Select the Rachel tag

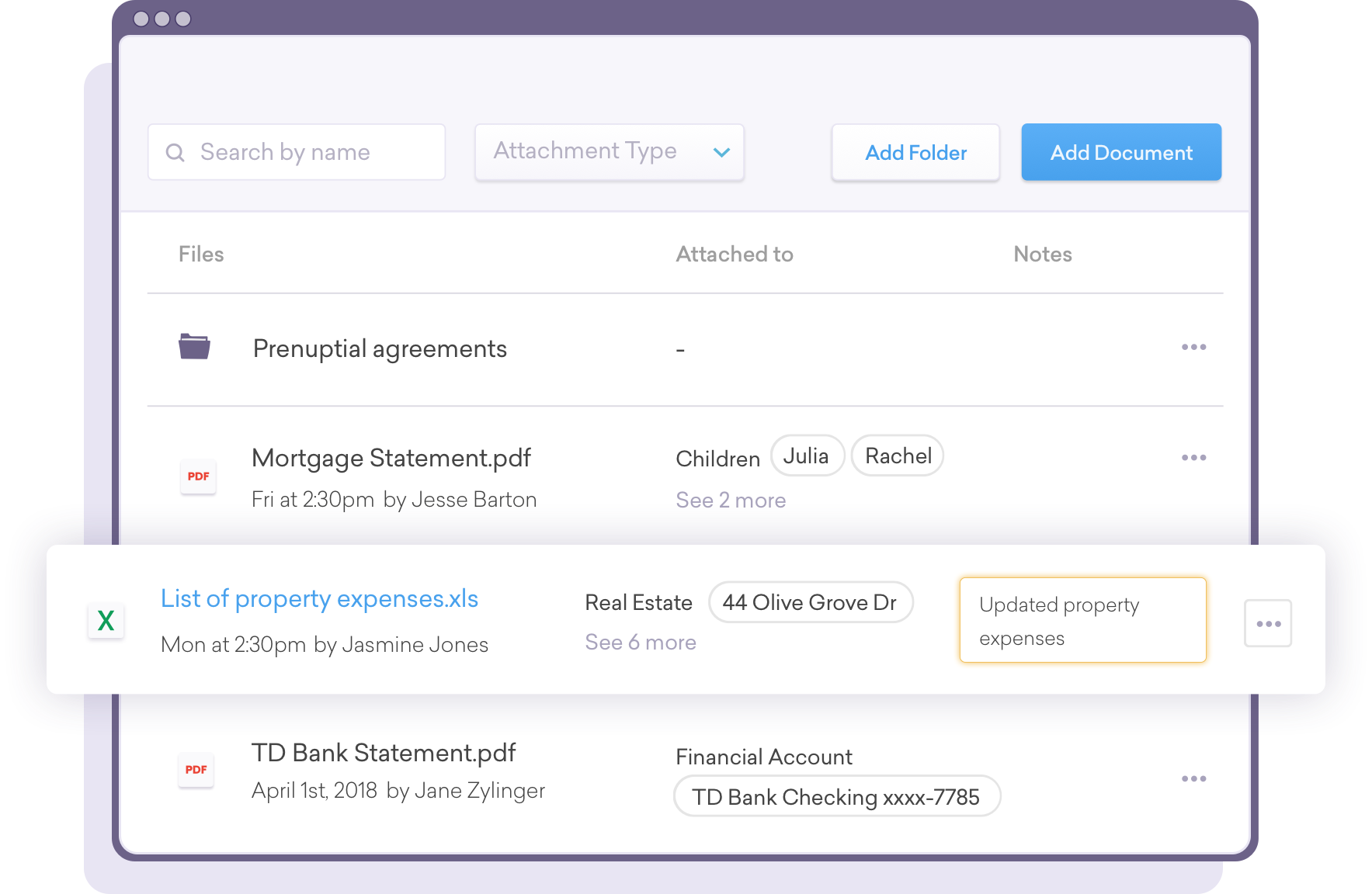[898, 456]
